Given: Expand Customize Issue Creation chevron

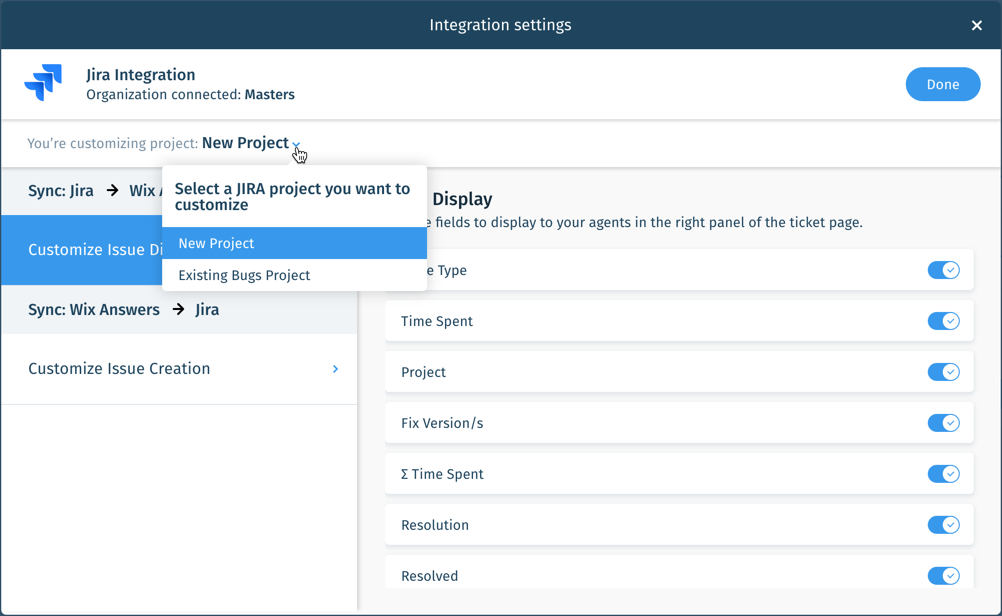Looking at the screenshot, I should (335, 369).
